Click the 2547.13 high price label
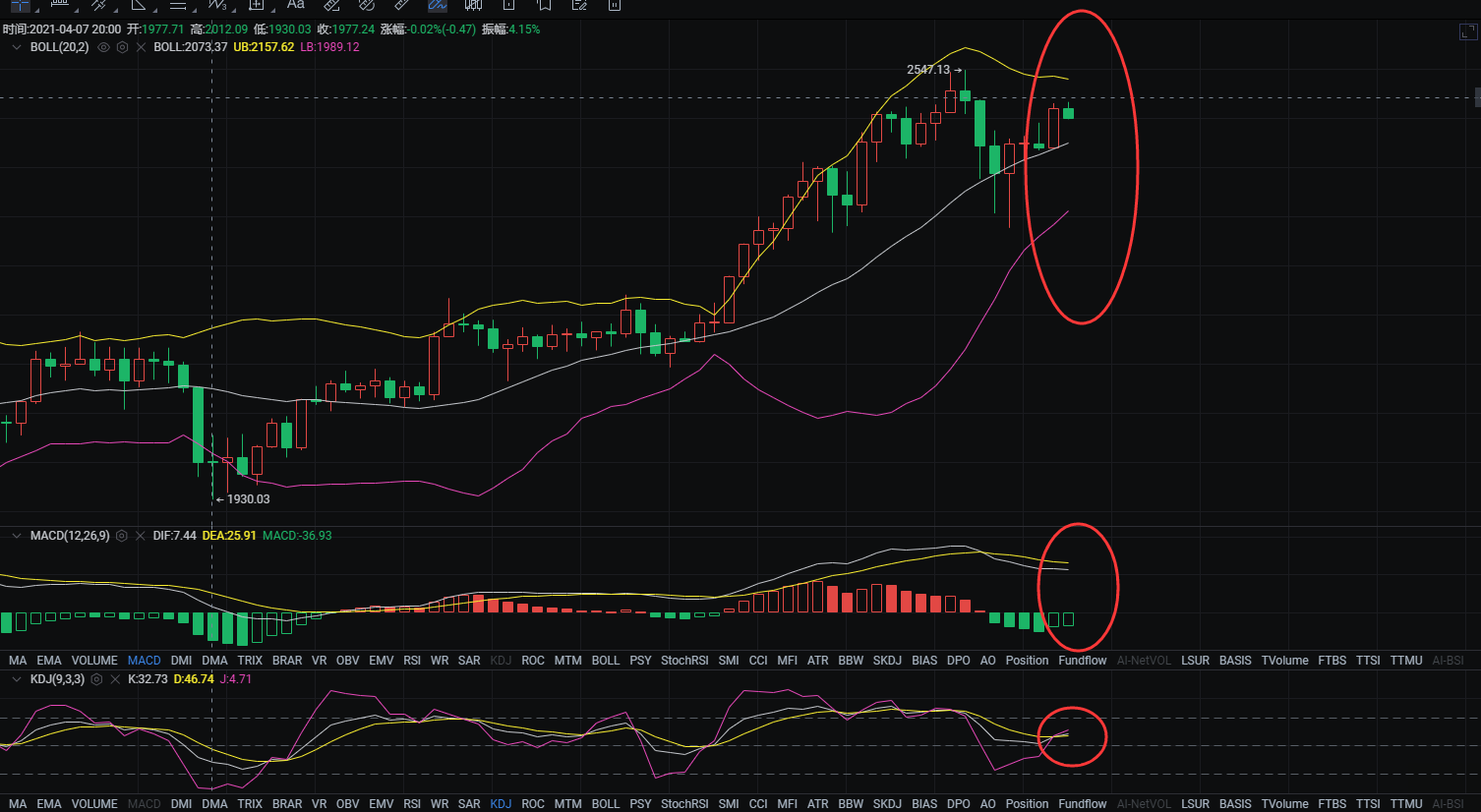The image size is (1481, 812). tap(928, 70)
